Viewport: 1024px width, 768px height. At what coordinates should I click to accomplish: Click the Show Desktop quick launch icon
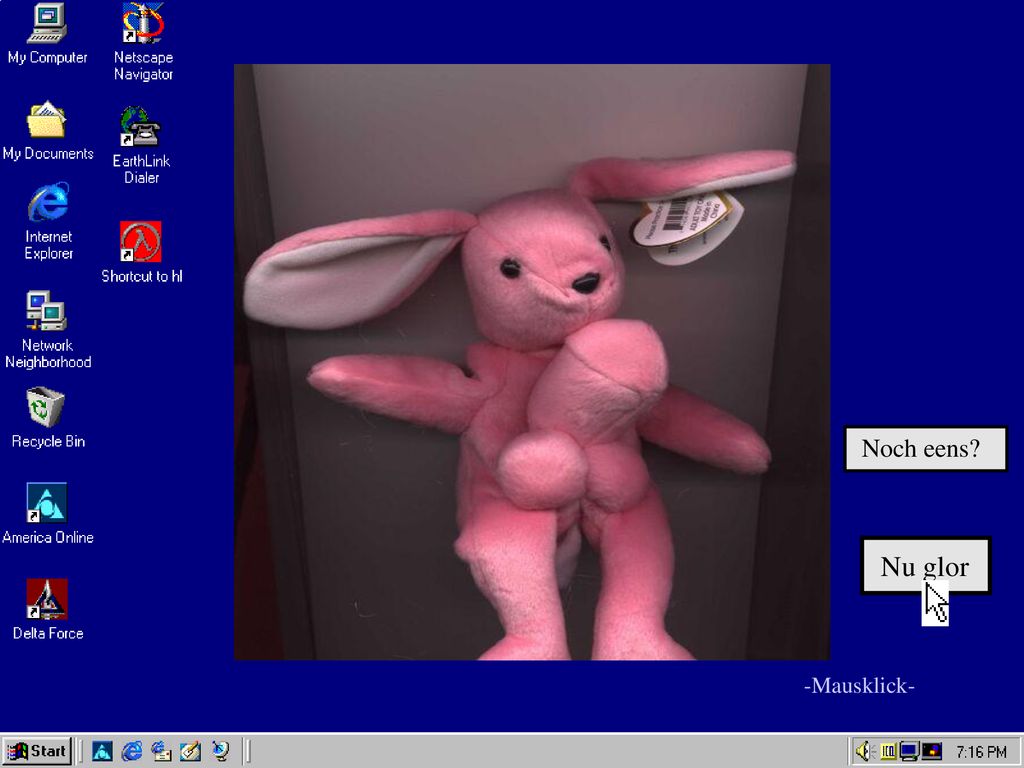coord(191,751)
